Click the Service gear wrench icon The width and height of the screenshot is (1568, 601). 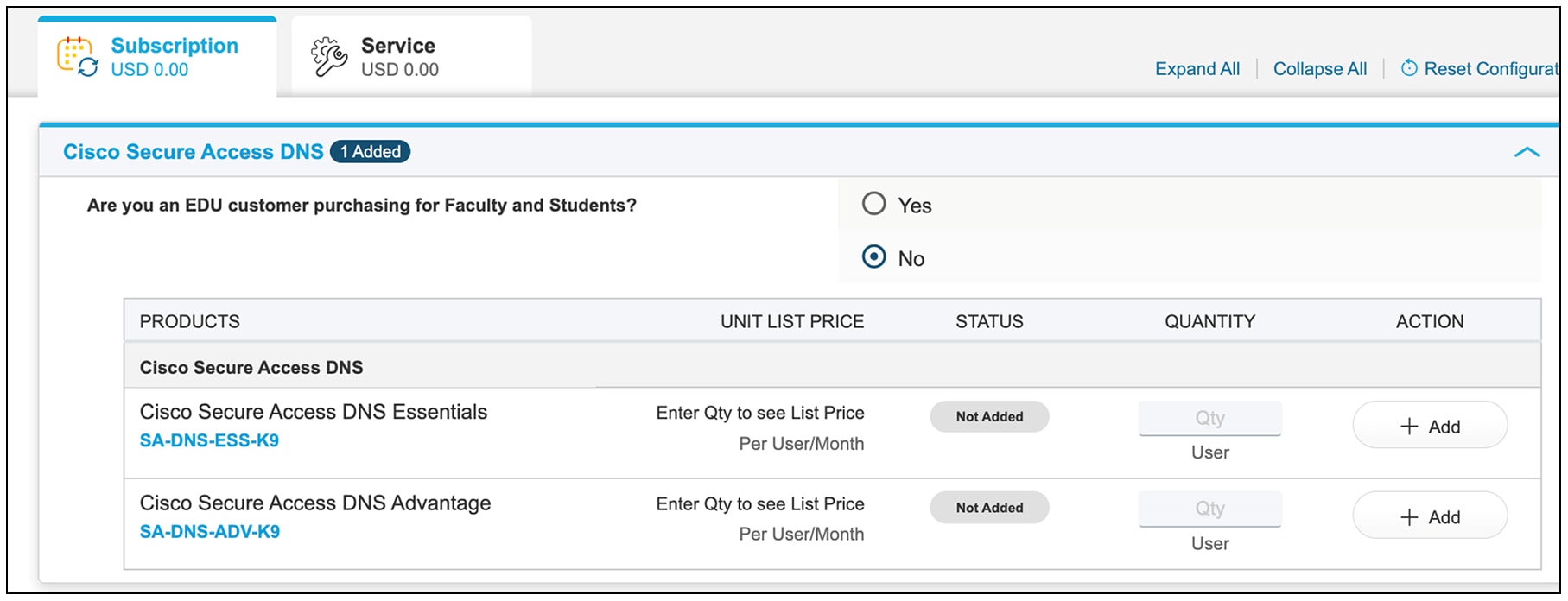(x=329, y=57)
